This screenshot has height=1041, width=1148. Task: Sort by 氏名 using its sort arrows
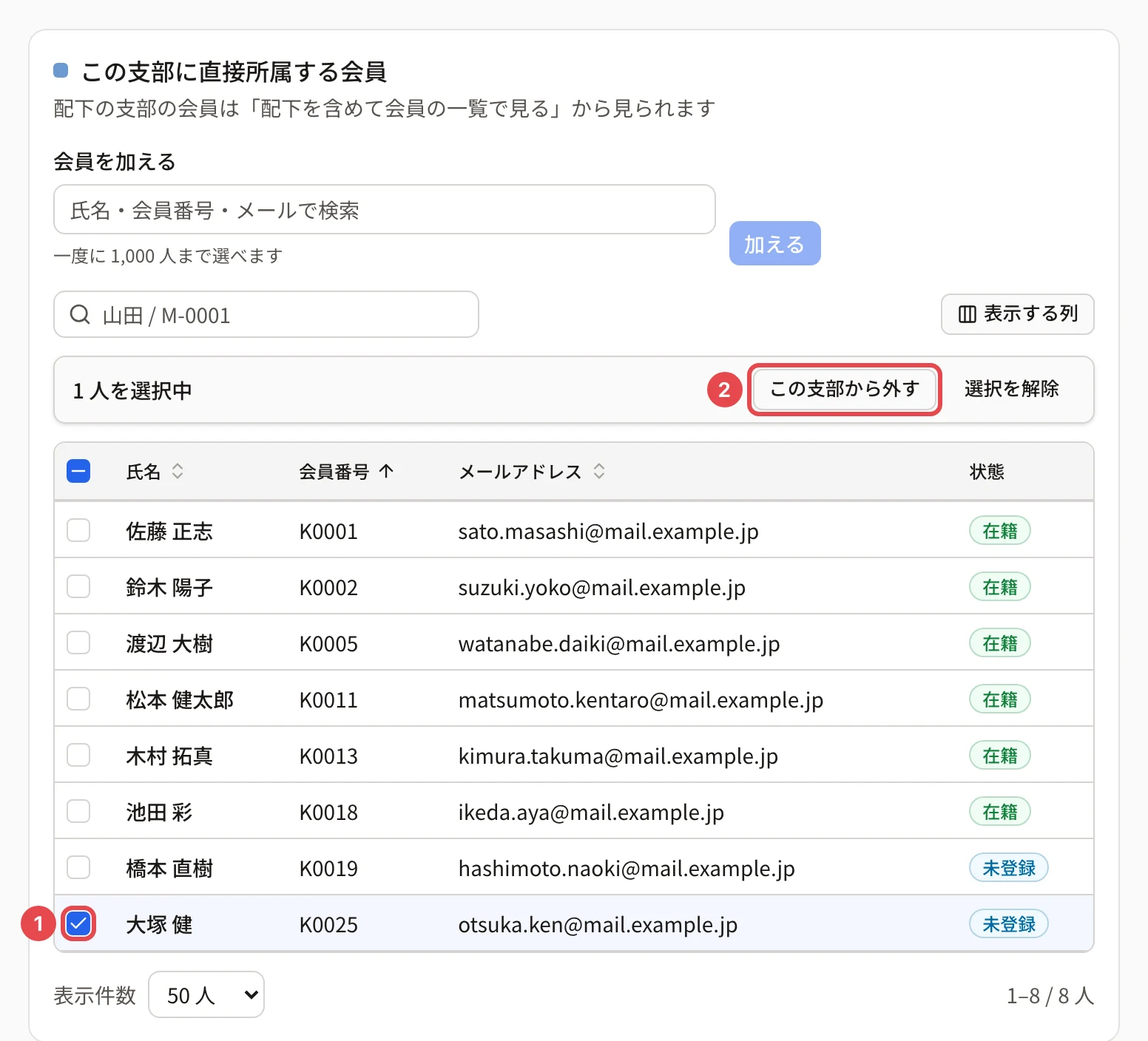[x=178, y=471]
